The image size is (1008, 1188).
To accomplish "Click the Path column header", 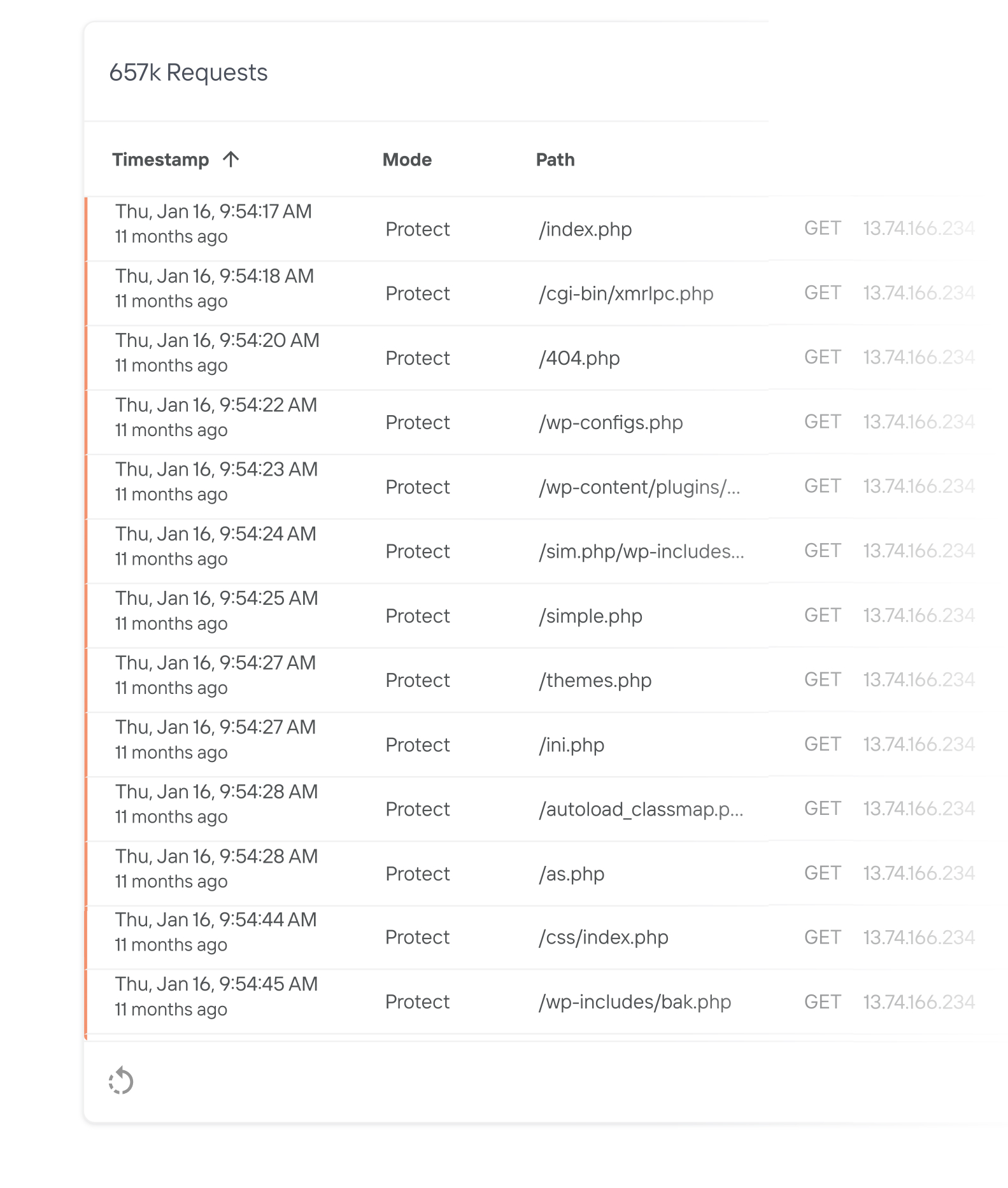I will [555, 160].
